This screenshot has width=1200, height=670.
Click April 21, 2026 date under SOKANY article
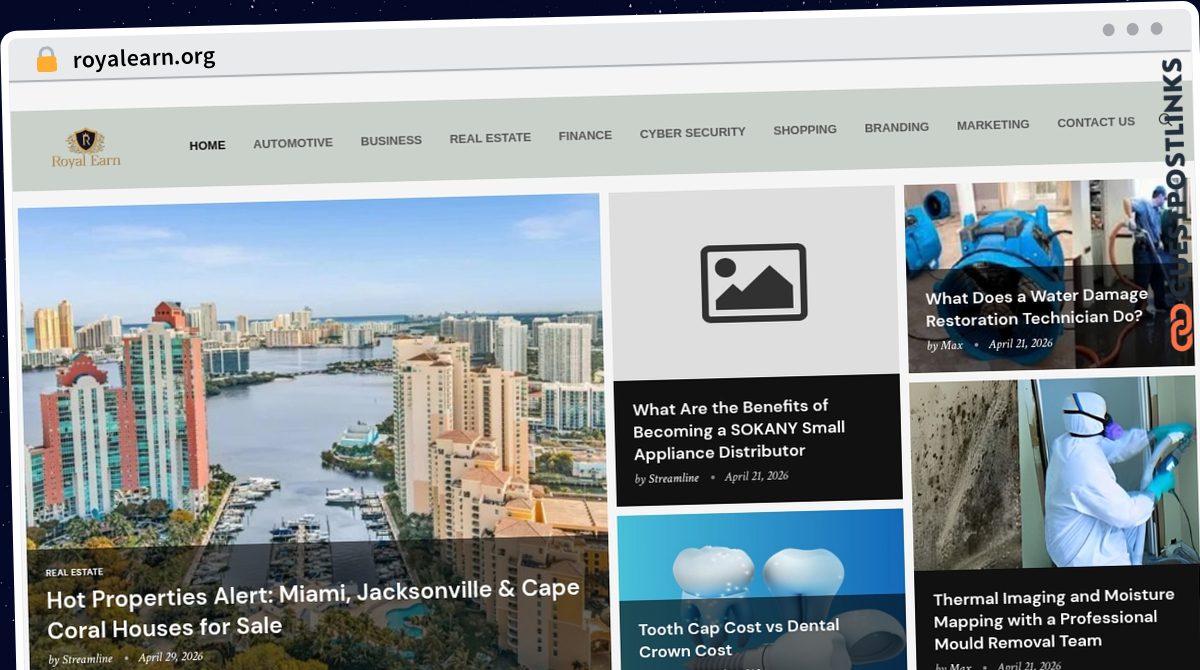pos(757,476)
